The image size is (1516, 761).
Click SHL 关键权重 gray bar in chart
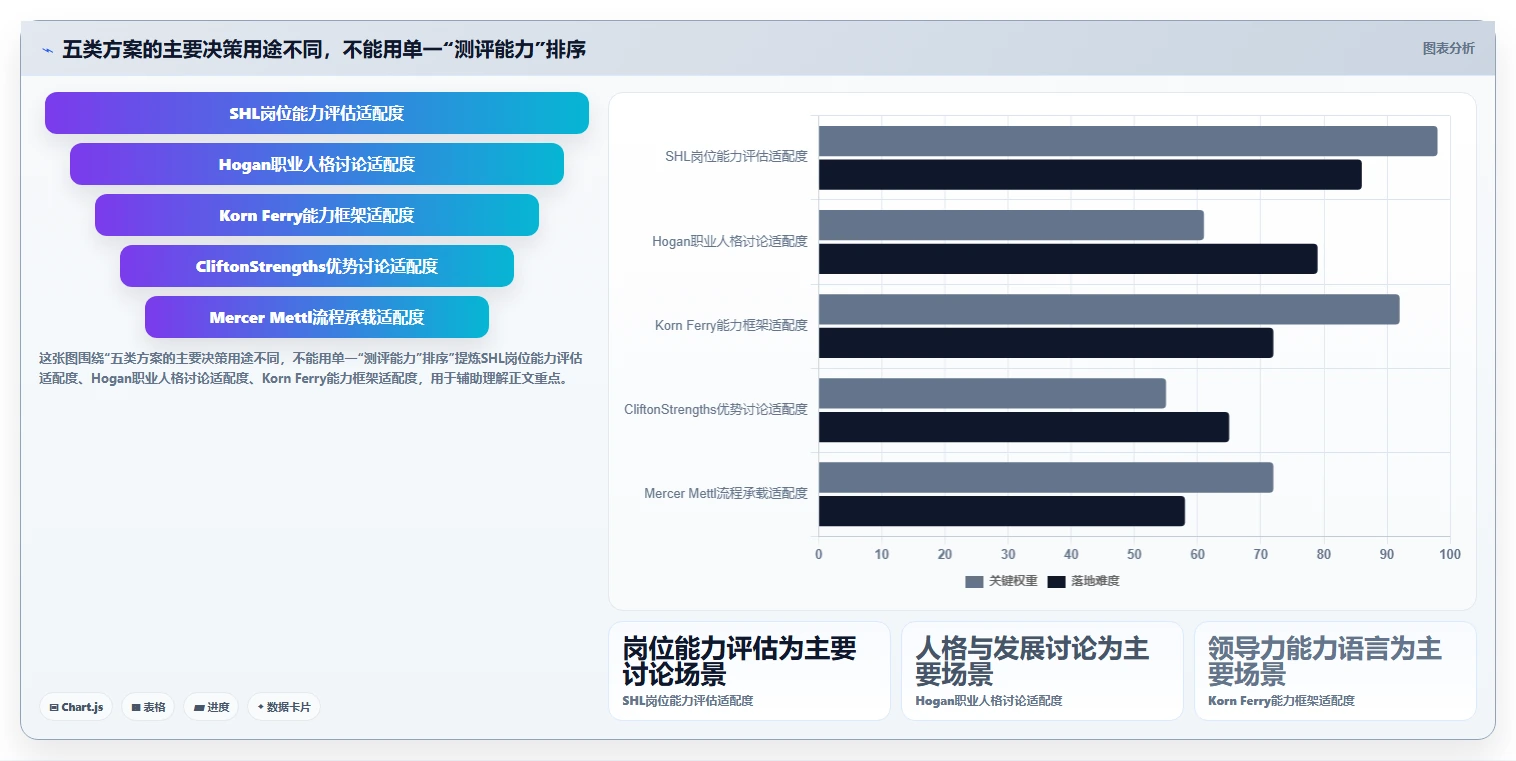pyautogui.click(x=1128, y=141)
